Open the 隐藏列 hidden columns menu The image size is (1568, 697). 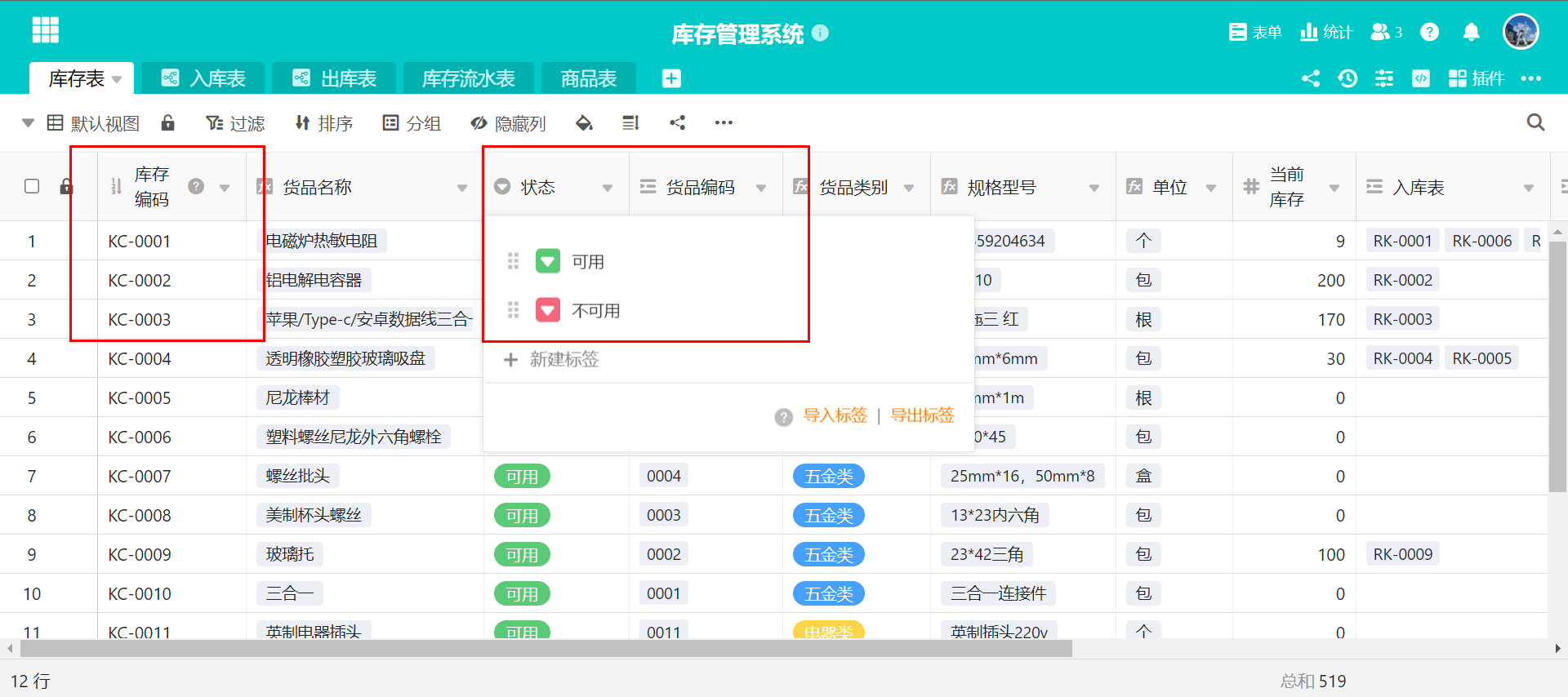tap(508, 123)
